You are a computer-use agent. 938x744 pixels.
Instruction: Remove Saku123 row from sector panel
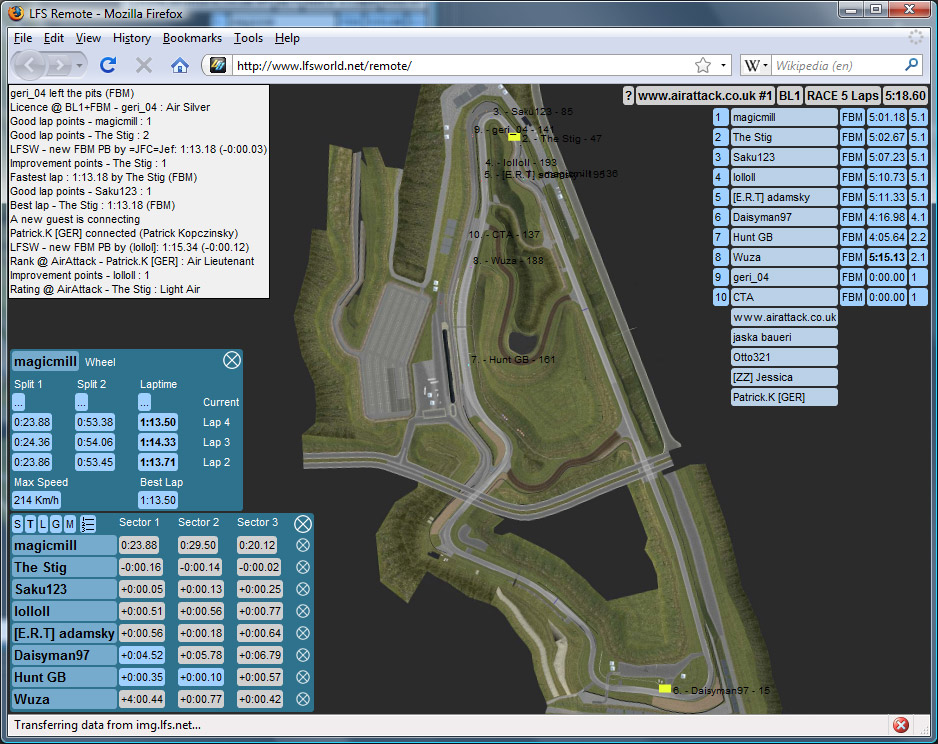303,589
